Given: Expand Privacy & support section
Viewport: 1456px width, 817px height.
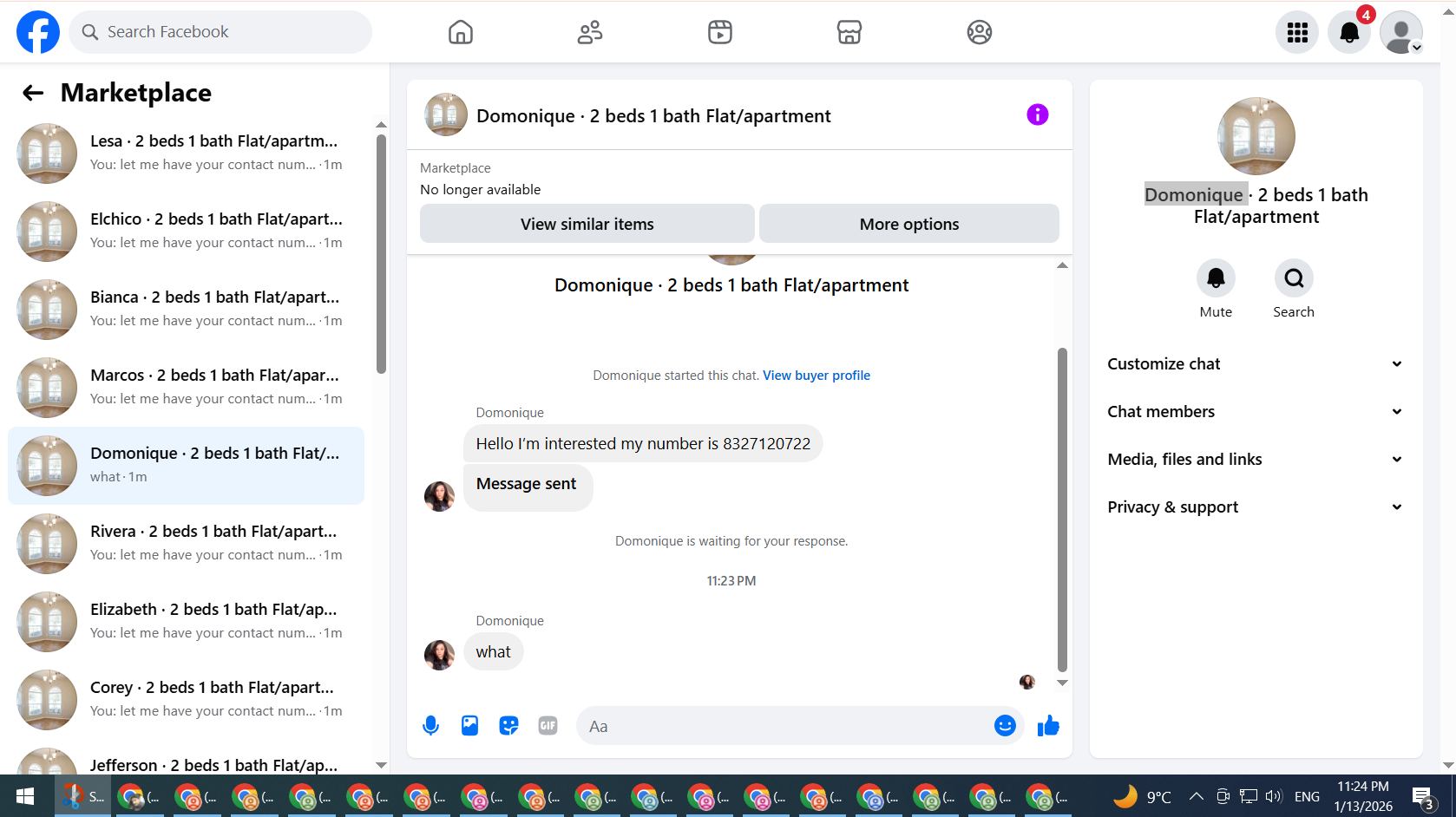Looking at the screenshot, I should 1256,507.
